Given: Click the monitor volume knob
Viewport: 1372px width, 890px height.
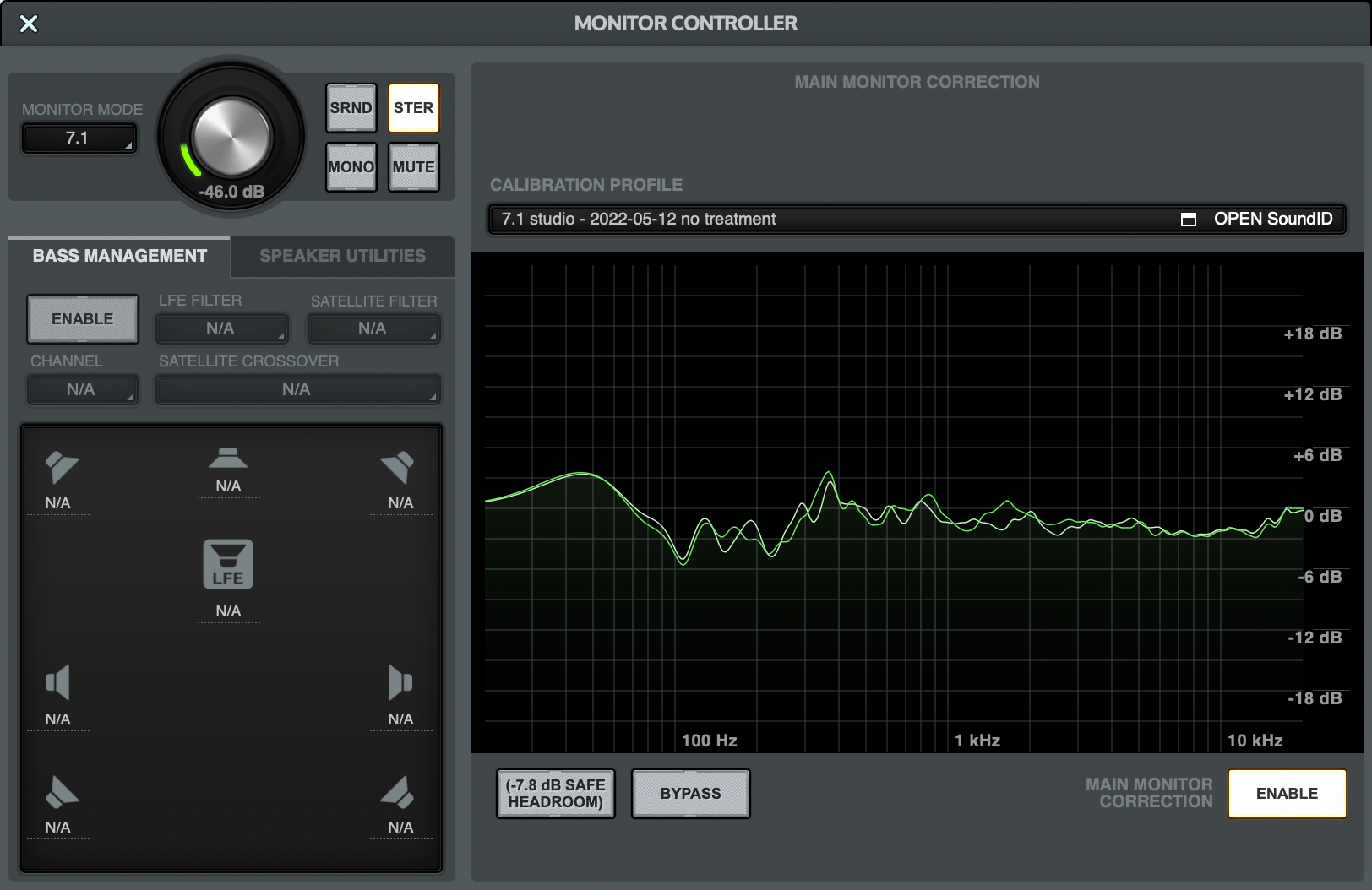Looking at the screenshot, I should pos(231,137).
